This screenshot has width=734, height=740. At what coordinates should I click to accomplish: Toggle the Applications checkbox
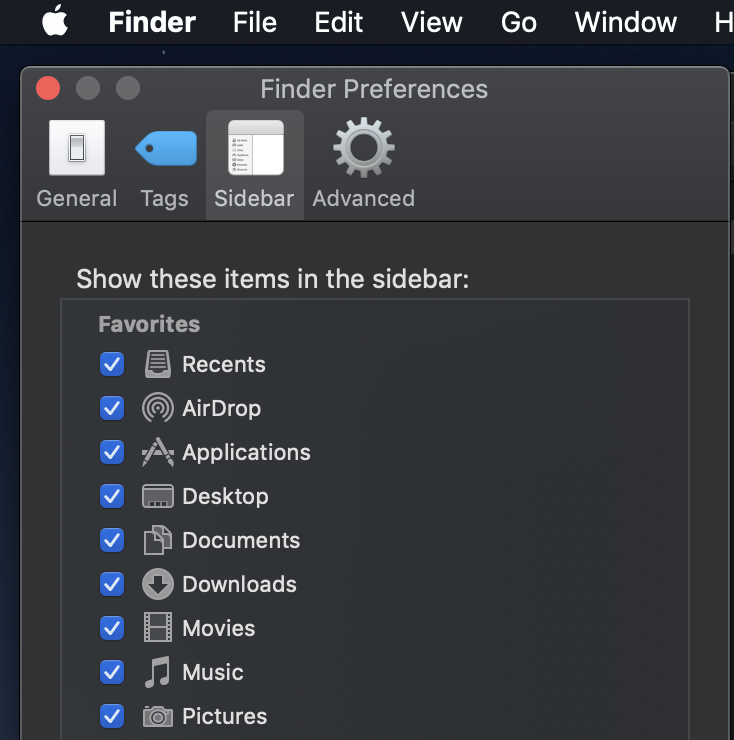point(112,452)
